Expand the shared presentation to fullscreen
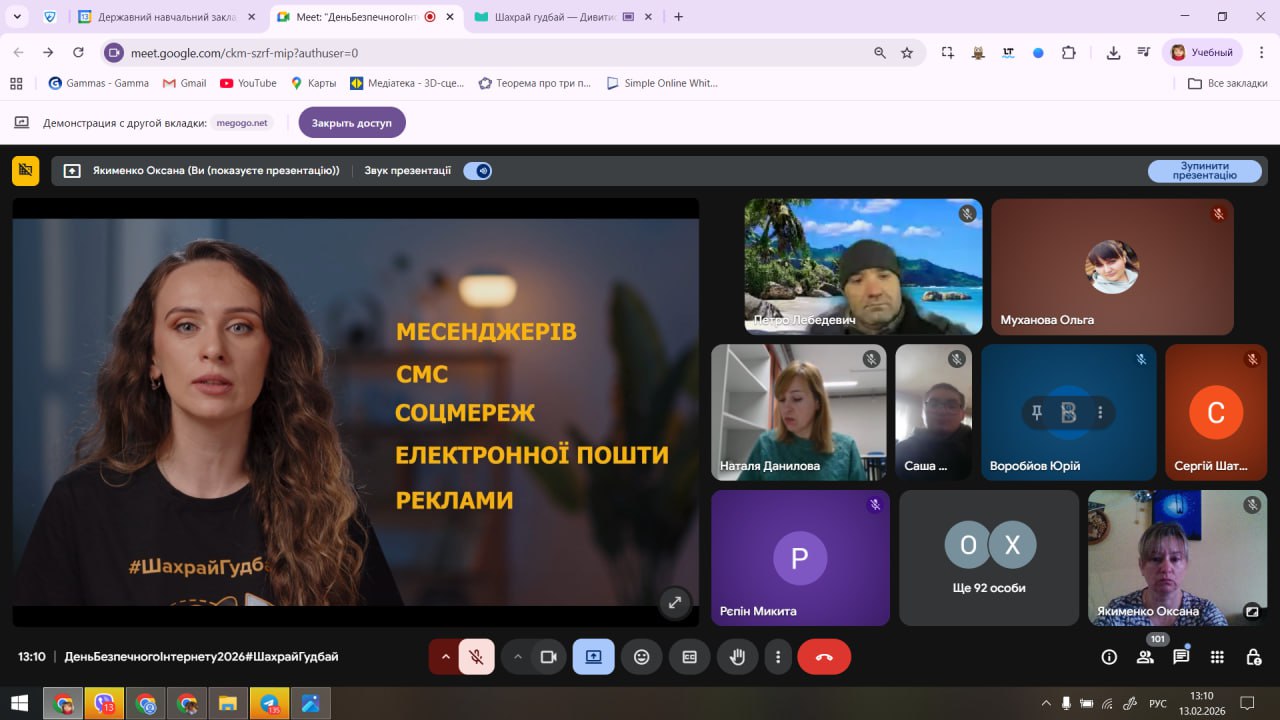Screen dimensions: 1280x720 (675, 602)
